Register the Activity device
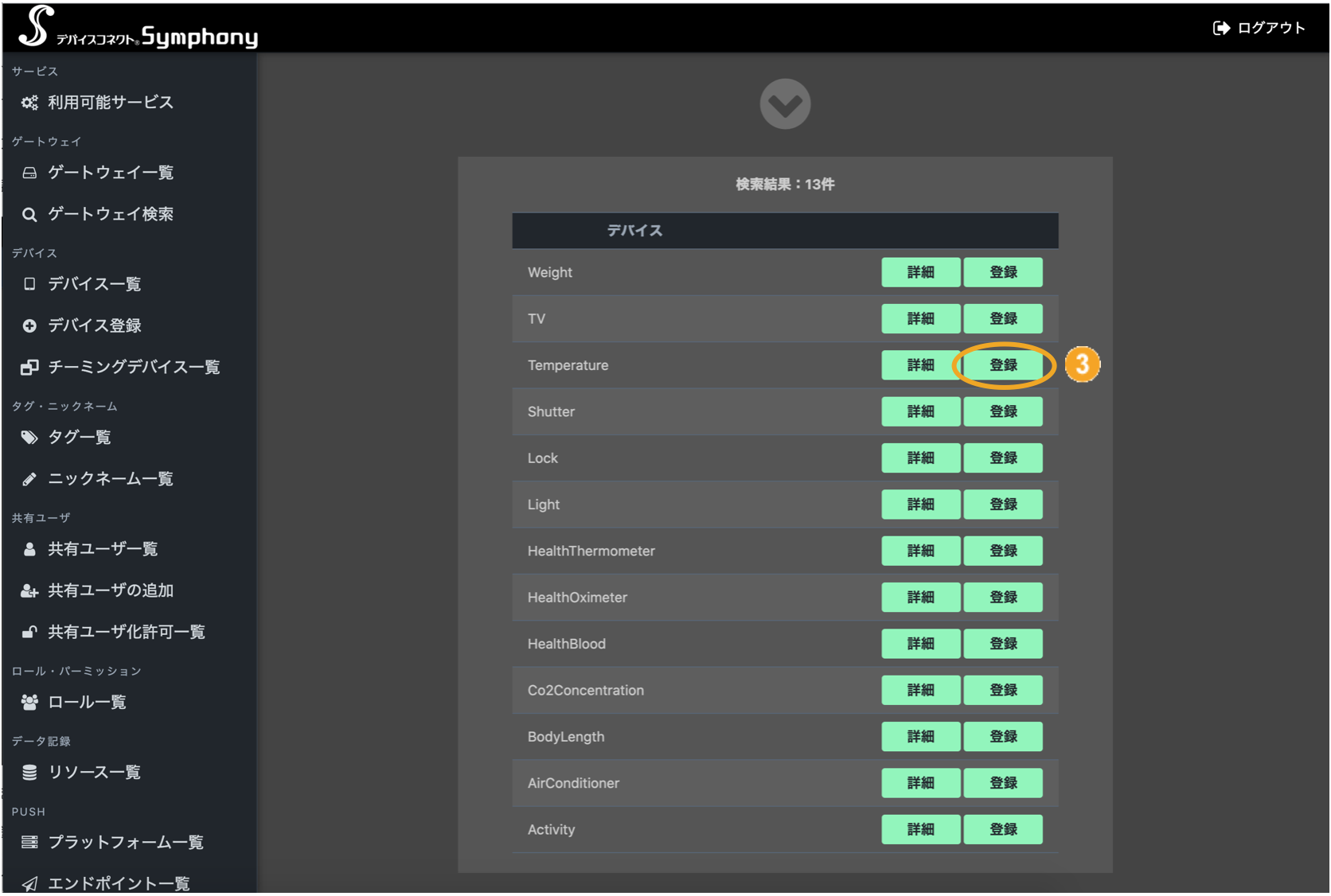Screen dimensions: 1331x896 click(x=1003, y=829)
